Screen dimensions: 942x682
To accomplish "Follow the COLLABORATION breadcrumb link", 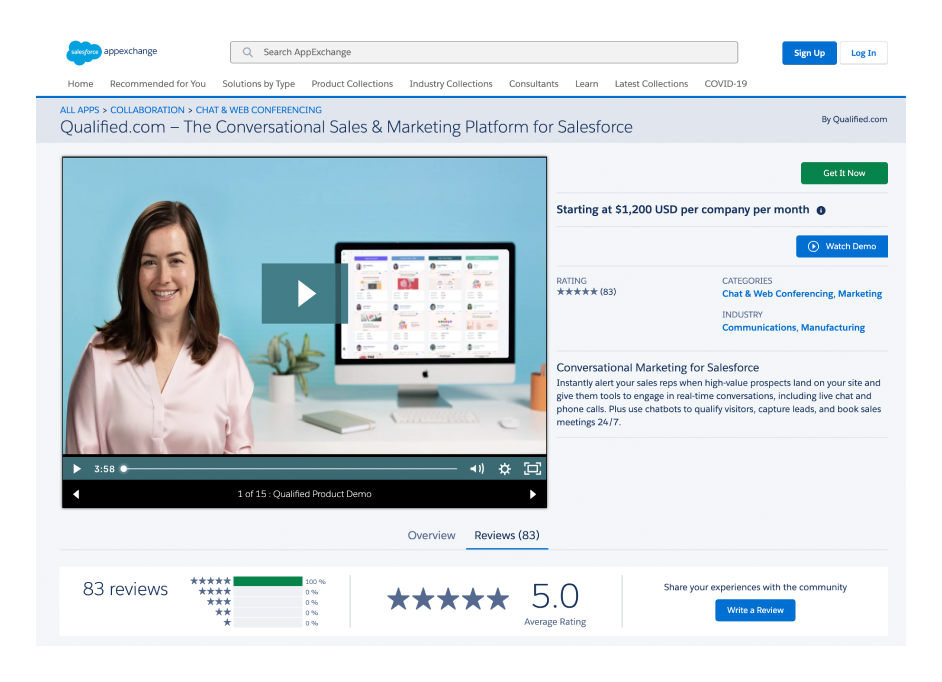I will coord(147,110).
